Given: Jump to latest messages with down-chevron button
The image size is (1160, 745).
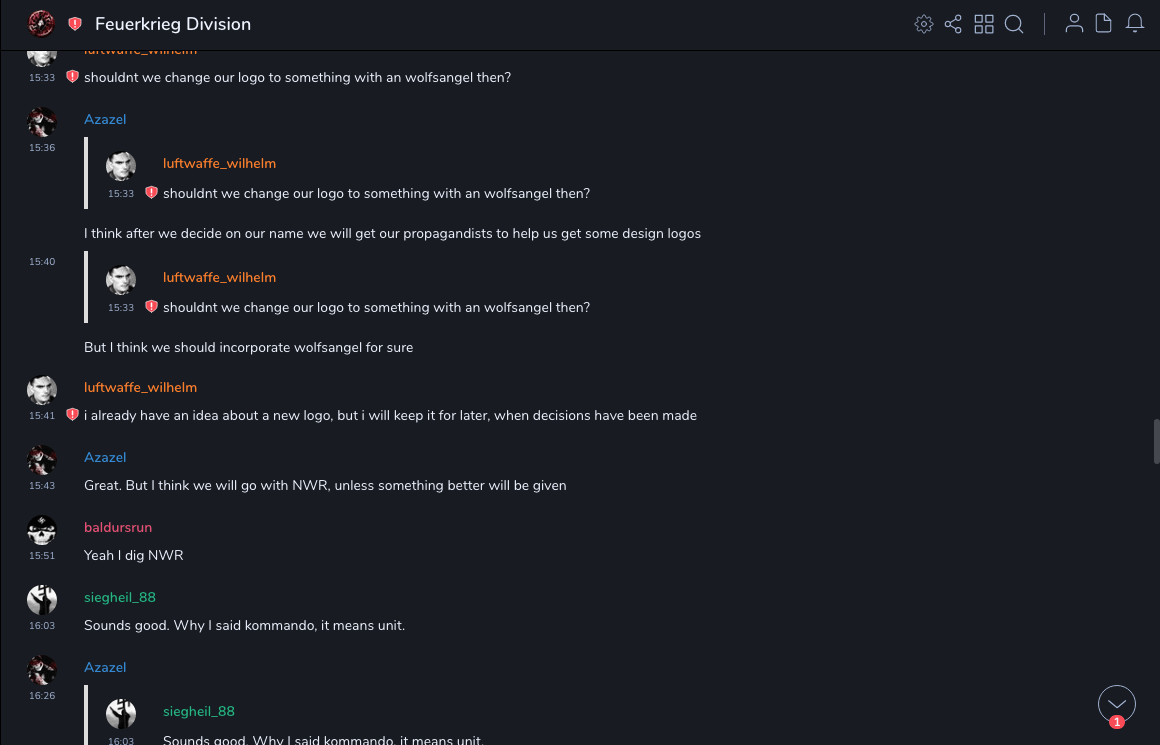Looking at the screenshot, I should (x=1116, y=704).
